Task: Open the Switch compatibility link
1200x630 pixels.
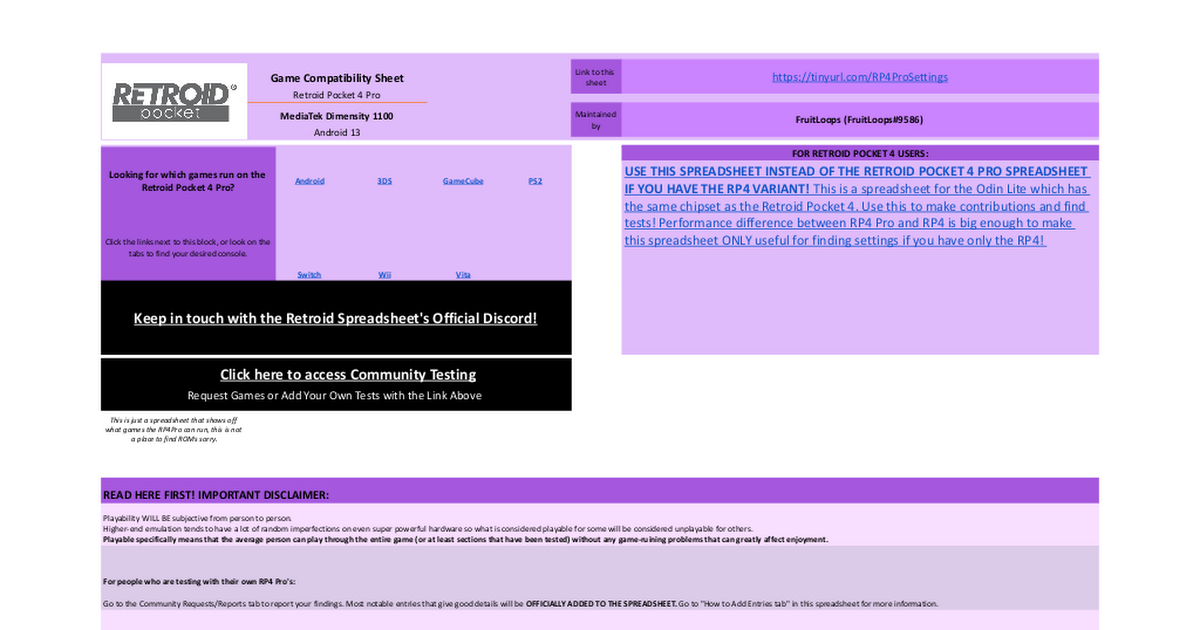Action: [309, 274]
